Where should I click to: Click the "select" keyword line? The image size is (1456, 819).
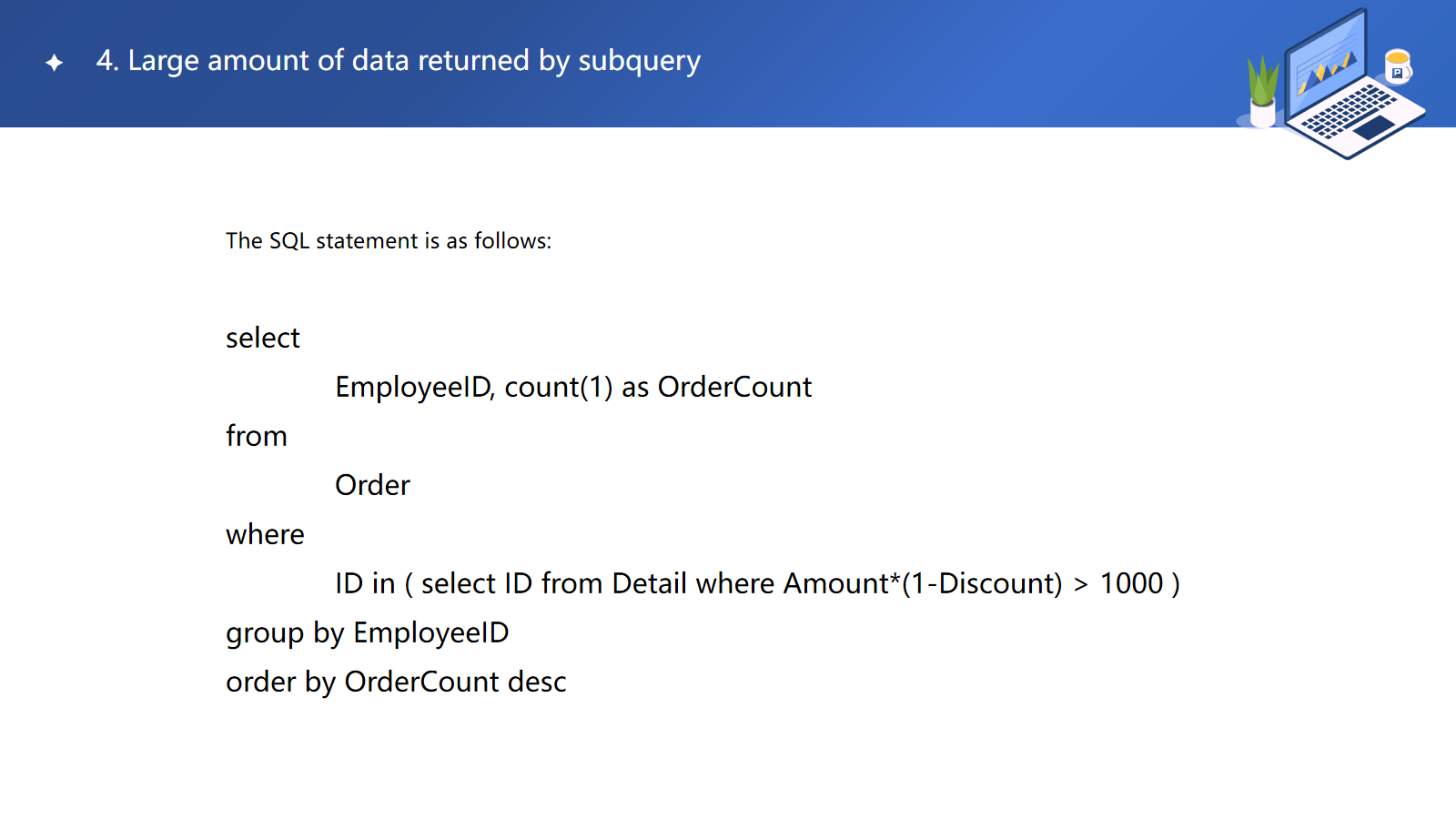pyautogui.click(x=263, y=339)
